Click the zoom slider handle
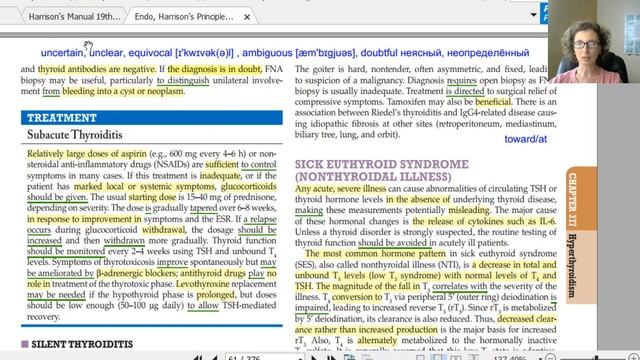640x360 pixels. [596, 358]
